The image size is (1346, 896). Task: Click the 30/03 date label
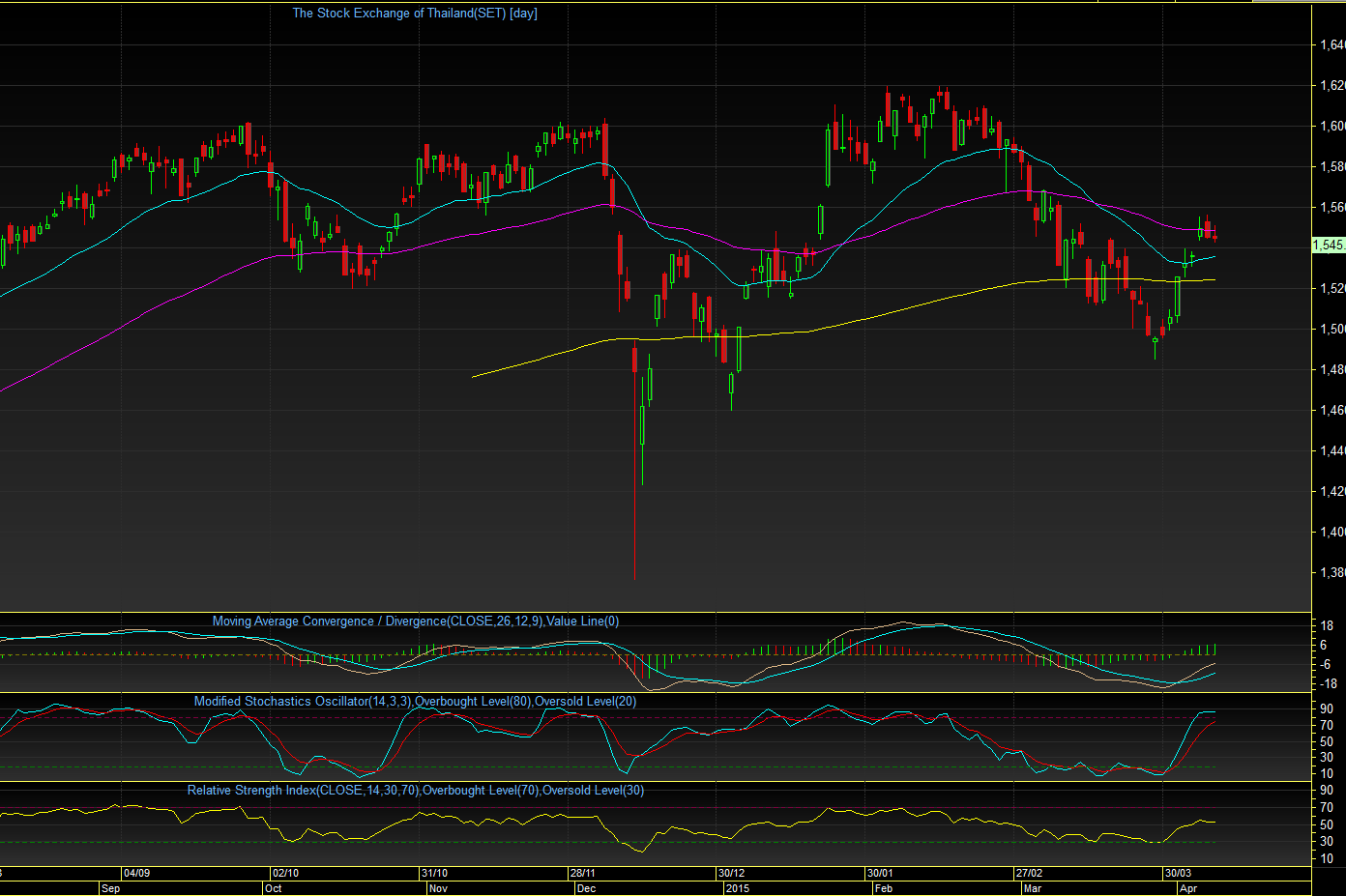coord(1178,874)
